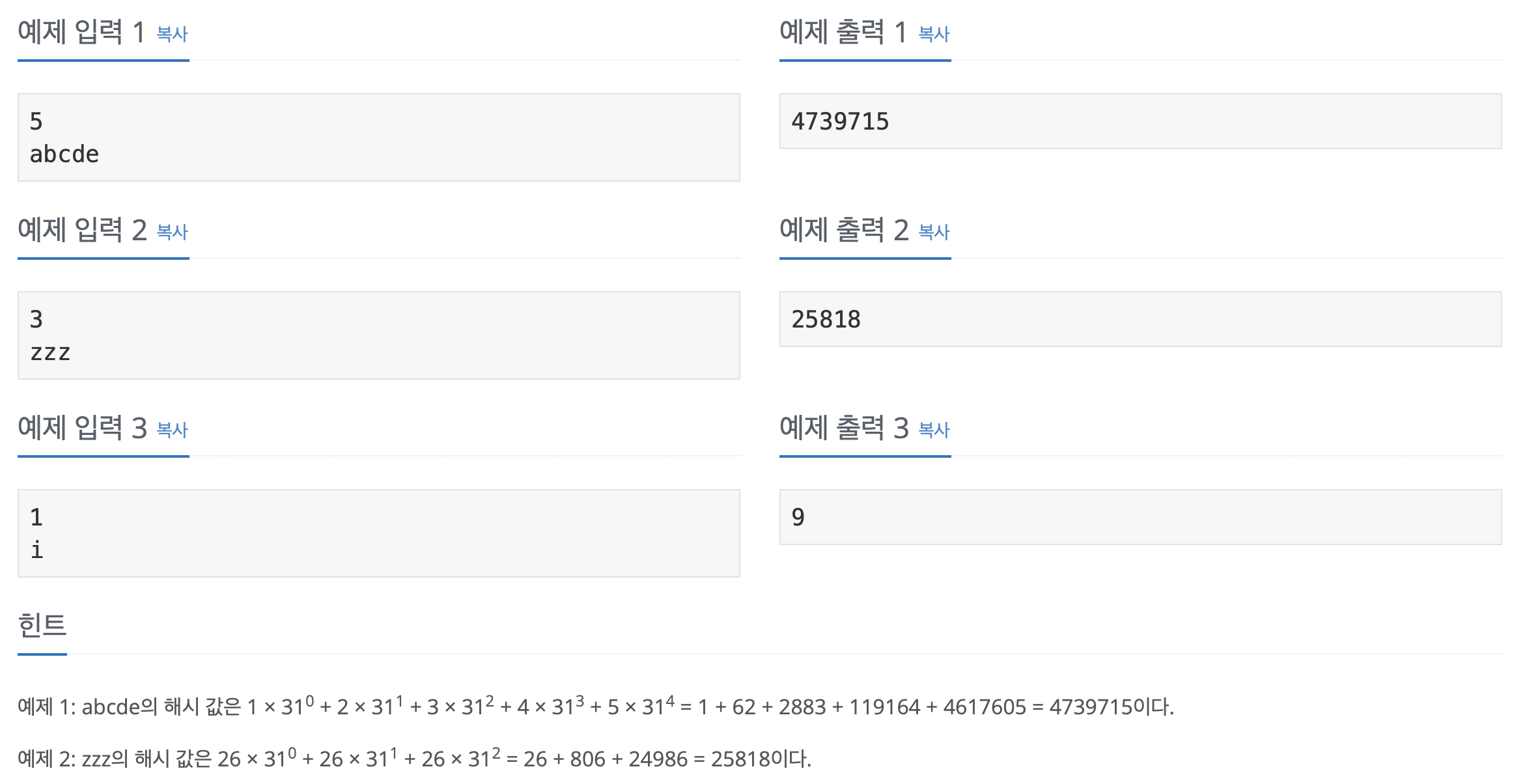Select the sample input box containing i
This screenshot has height=784, width=1525.
coord(378,533)
